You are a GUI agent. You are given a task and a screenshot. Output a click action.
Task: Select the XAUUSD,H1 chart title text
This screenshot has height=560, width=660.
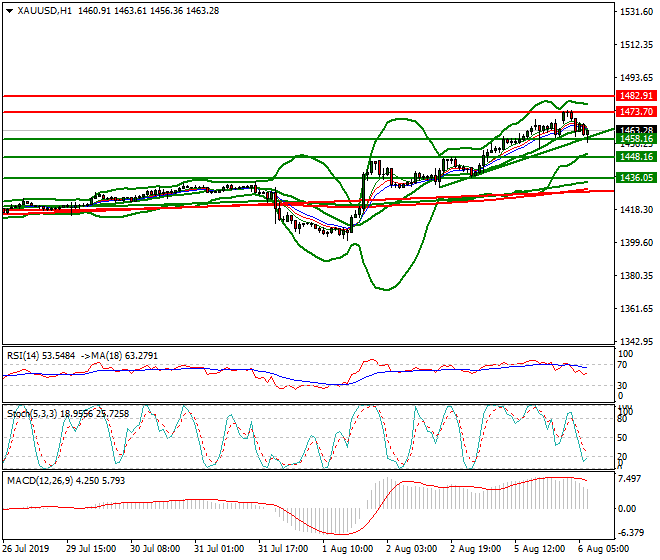click(45, 11)
